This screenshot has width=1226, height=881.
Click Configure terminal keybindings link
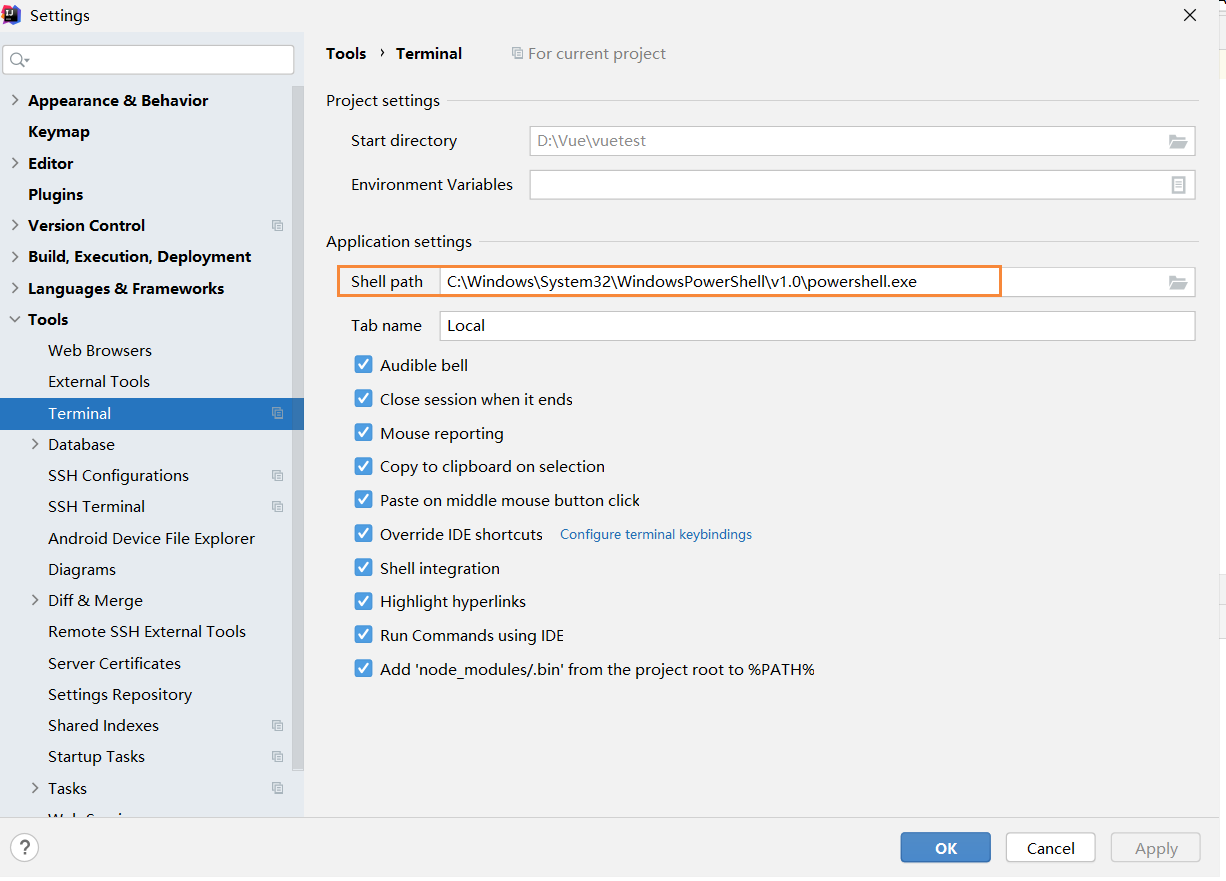pyautogui.click(x=656, y=535)
